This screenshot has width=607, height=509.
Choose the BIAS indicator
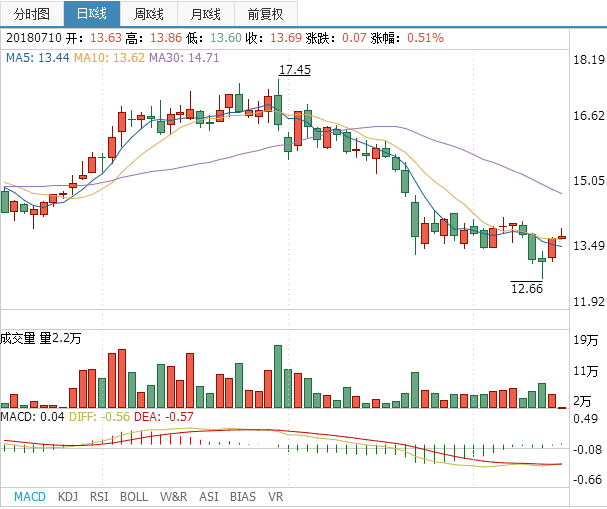243,497
